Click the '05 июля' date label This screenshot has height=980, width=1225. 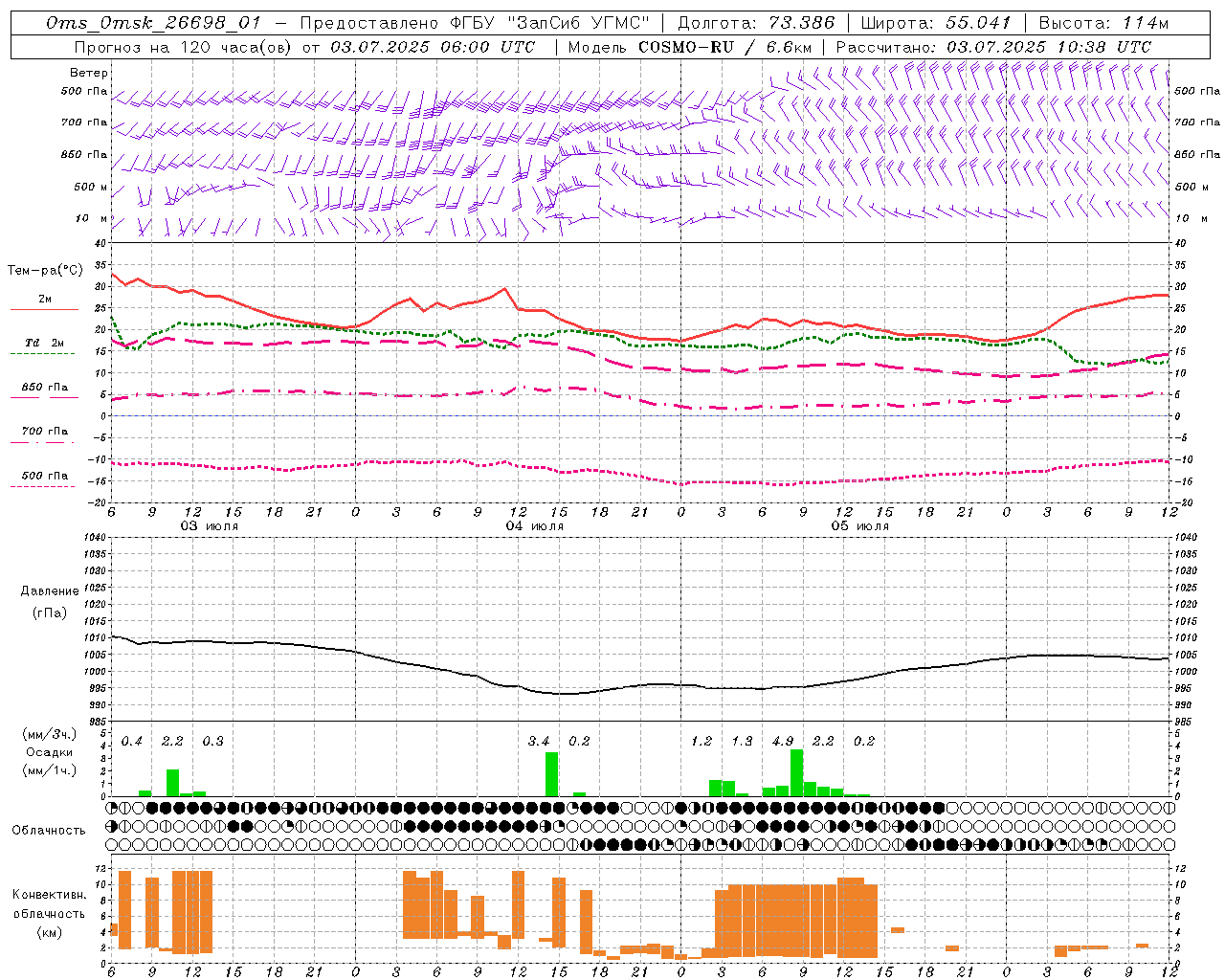[860, 526]
